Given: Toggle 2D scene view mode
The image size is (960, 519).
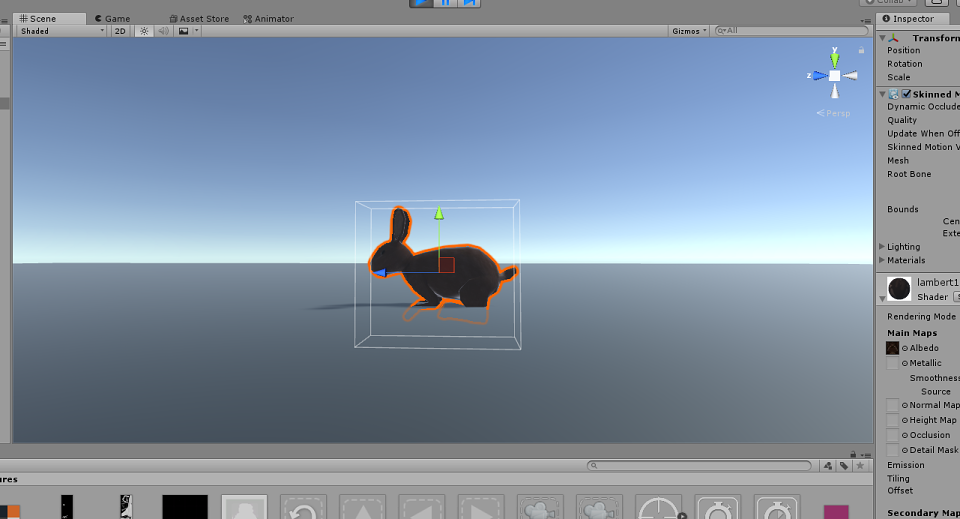Looking at the screenshot, I should tap(120, 31).
